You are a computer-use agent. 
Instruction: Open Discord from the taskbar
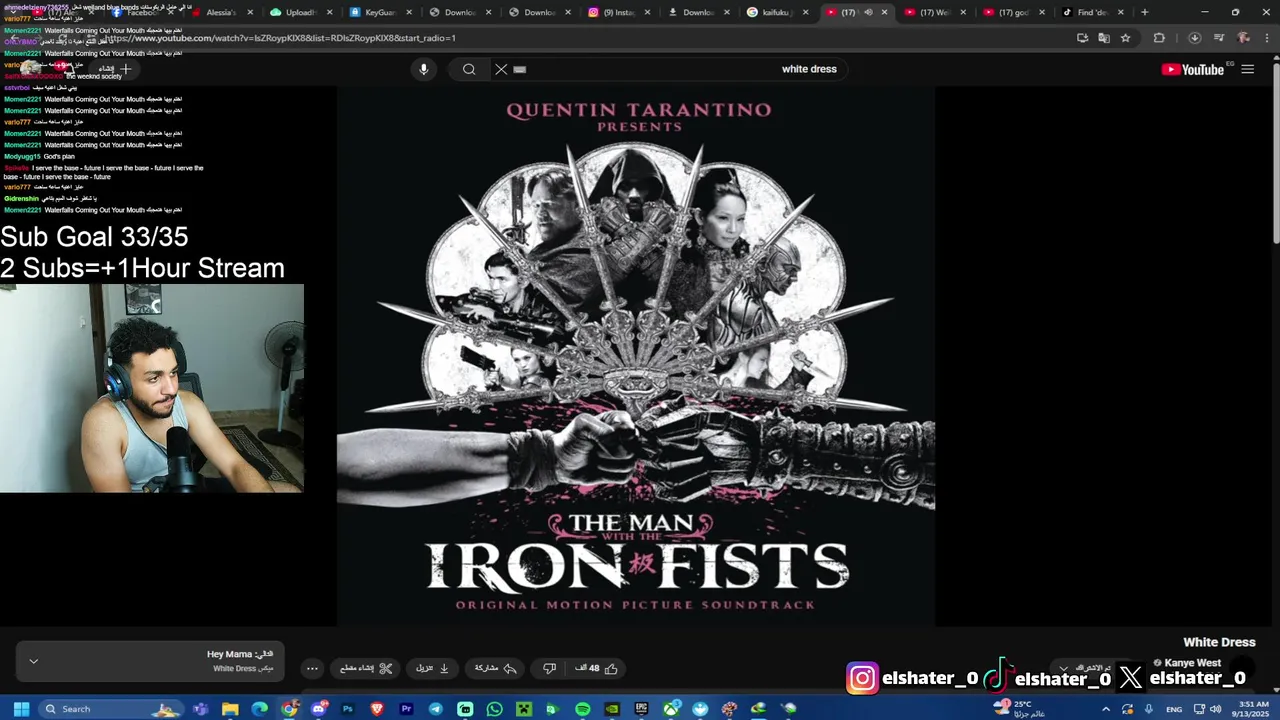(x=318, y=709)
